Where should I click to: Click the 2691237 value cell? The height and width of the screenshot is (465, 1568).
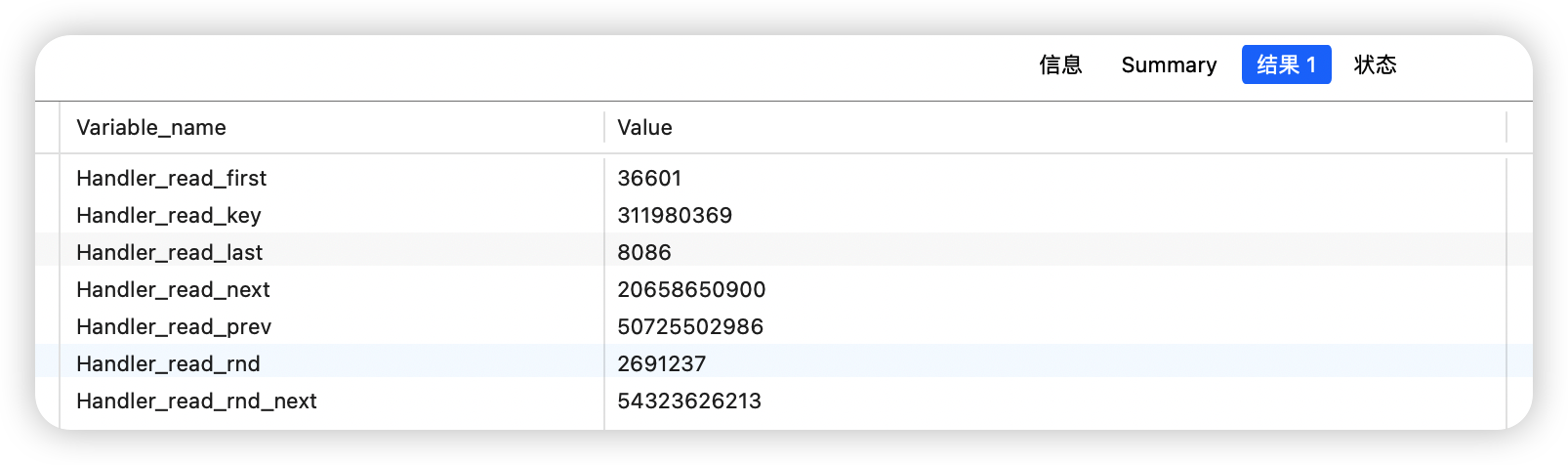[x=661, y=364]
